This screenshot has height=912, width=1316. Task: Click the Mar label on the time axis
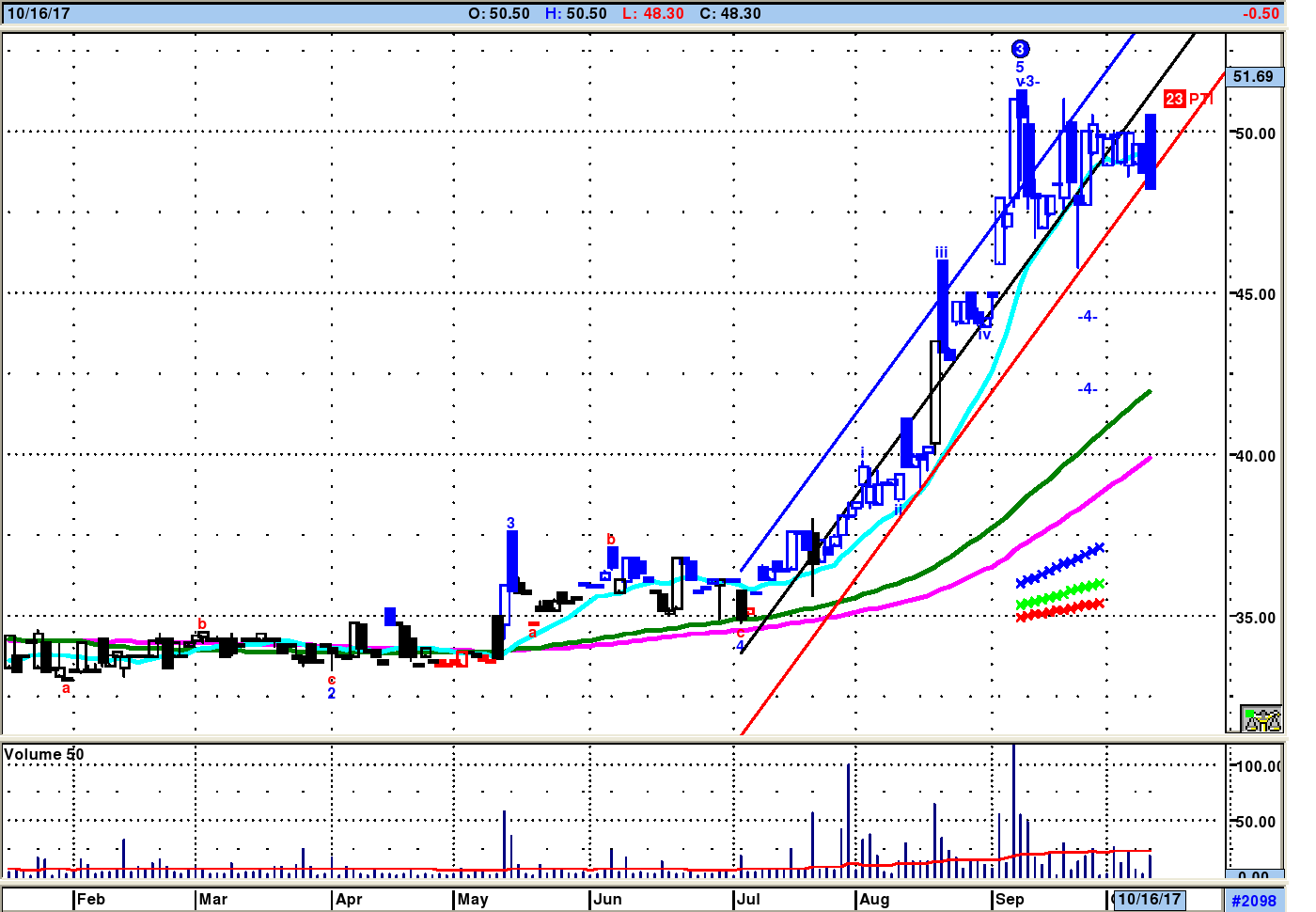click(x=213, y=900)
